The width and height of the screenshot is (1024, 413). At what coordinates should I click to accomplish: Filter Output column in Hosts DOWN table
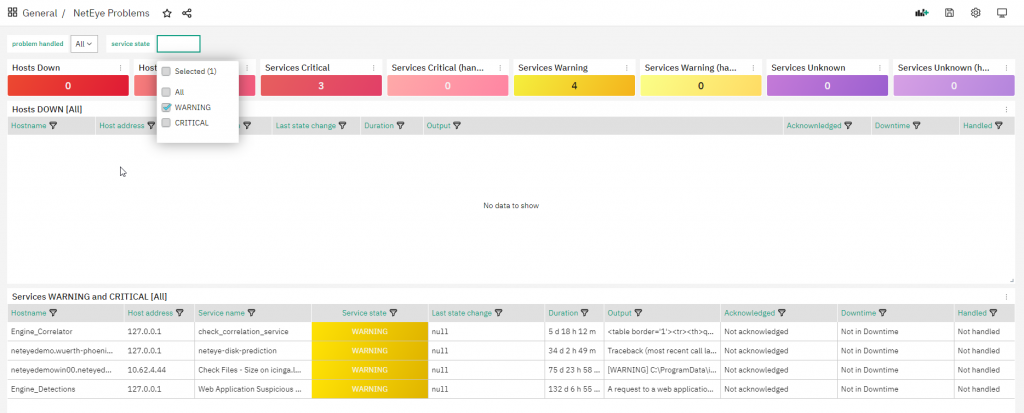[457, 125]
